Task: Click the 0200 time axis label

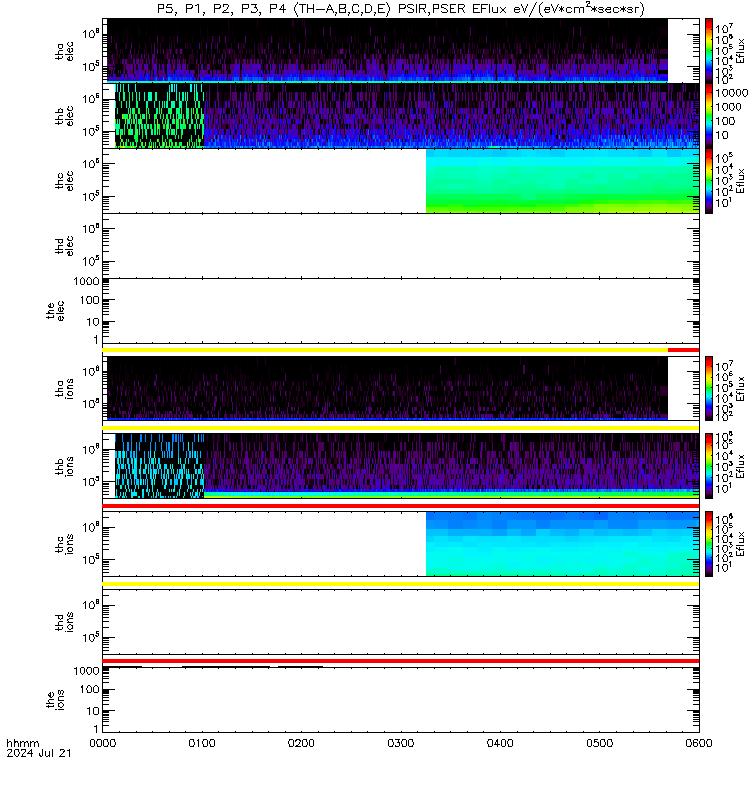Action: pos(302,743)
